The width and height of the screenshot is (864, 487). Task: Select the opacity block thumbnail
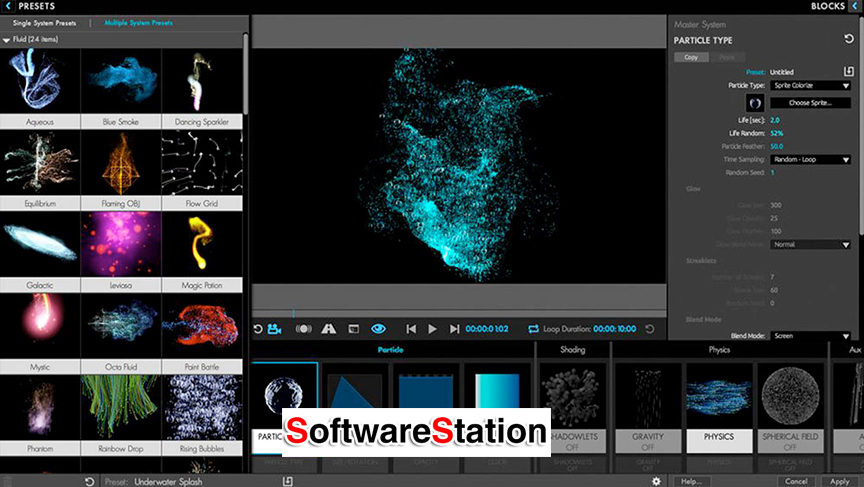tap(425, 391)
